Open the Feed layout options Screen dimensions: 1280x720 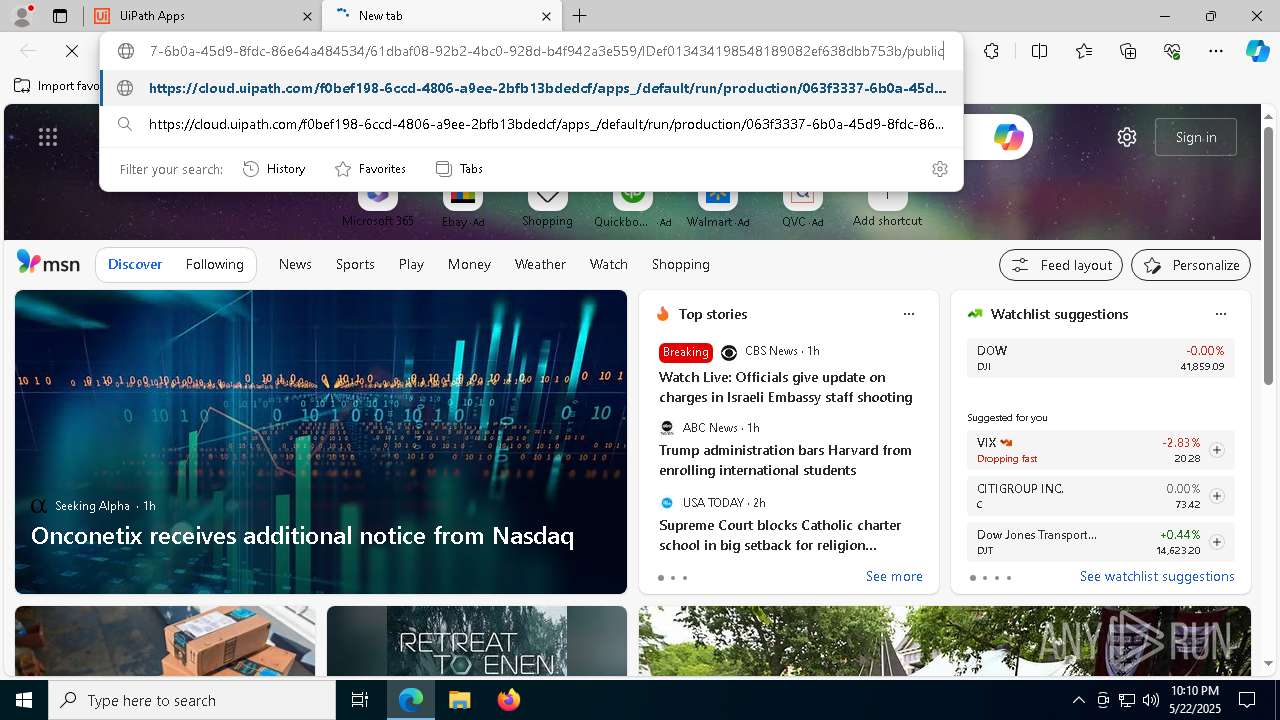coord(1061,265)
